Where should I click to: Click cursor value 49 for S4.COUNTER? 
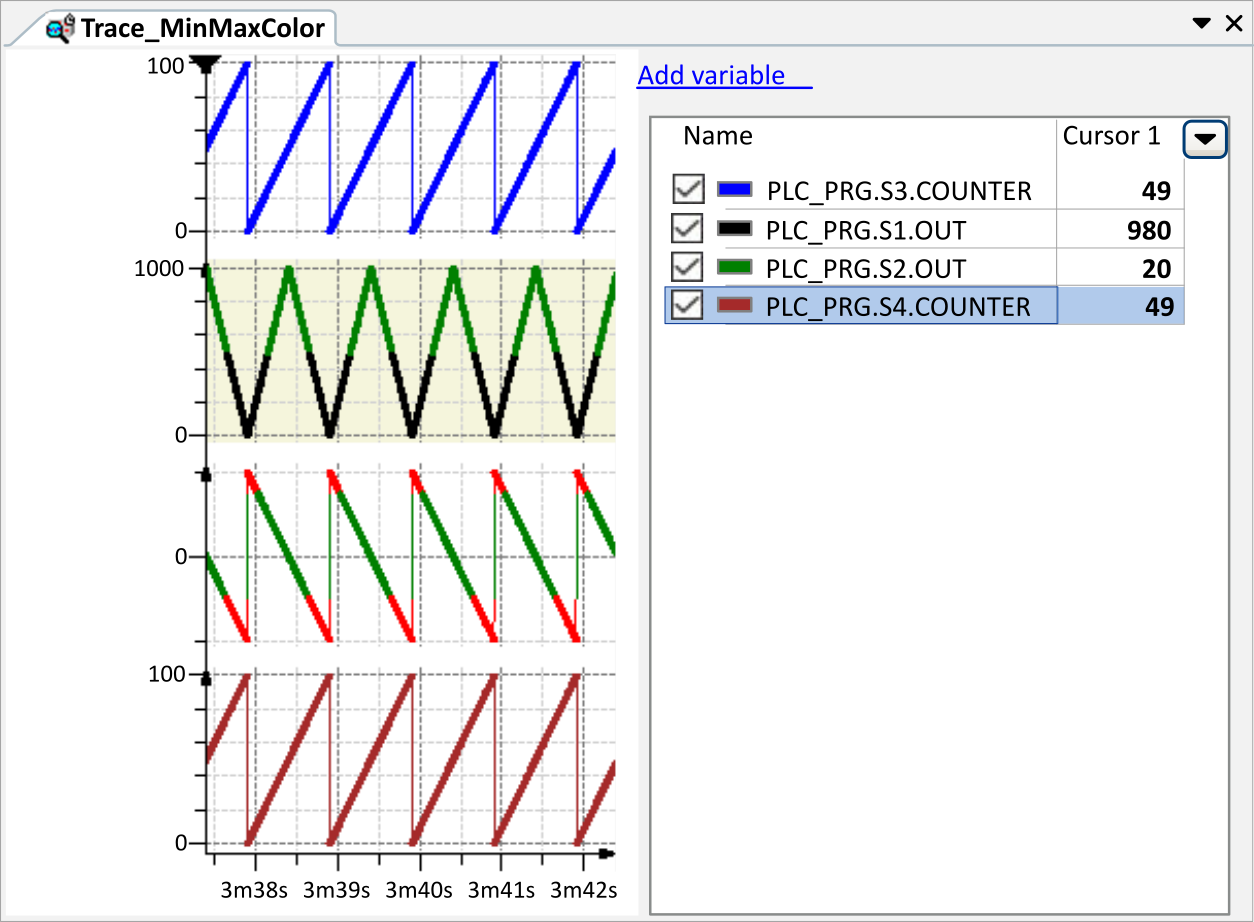pyautogui.click(x=1158, y=307)
